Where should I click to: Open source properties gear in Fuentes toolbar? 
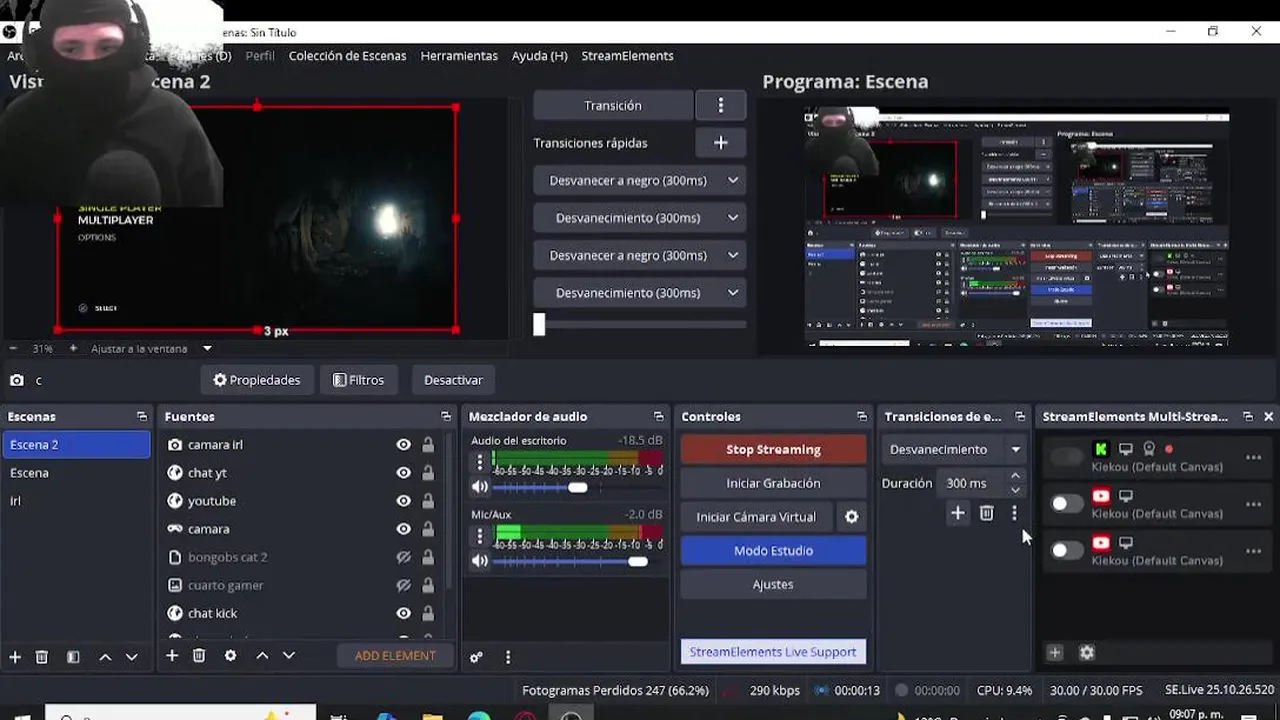coord(231,656)
